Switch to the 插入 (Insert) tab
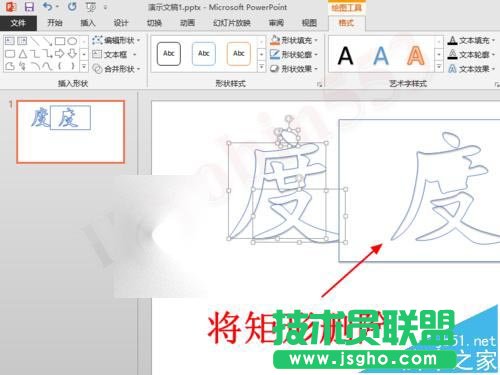 [88, 23]
